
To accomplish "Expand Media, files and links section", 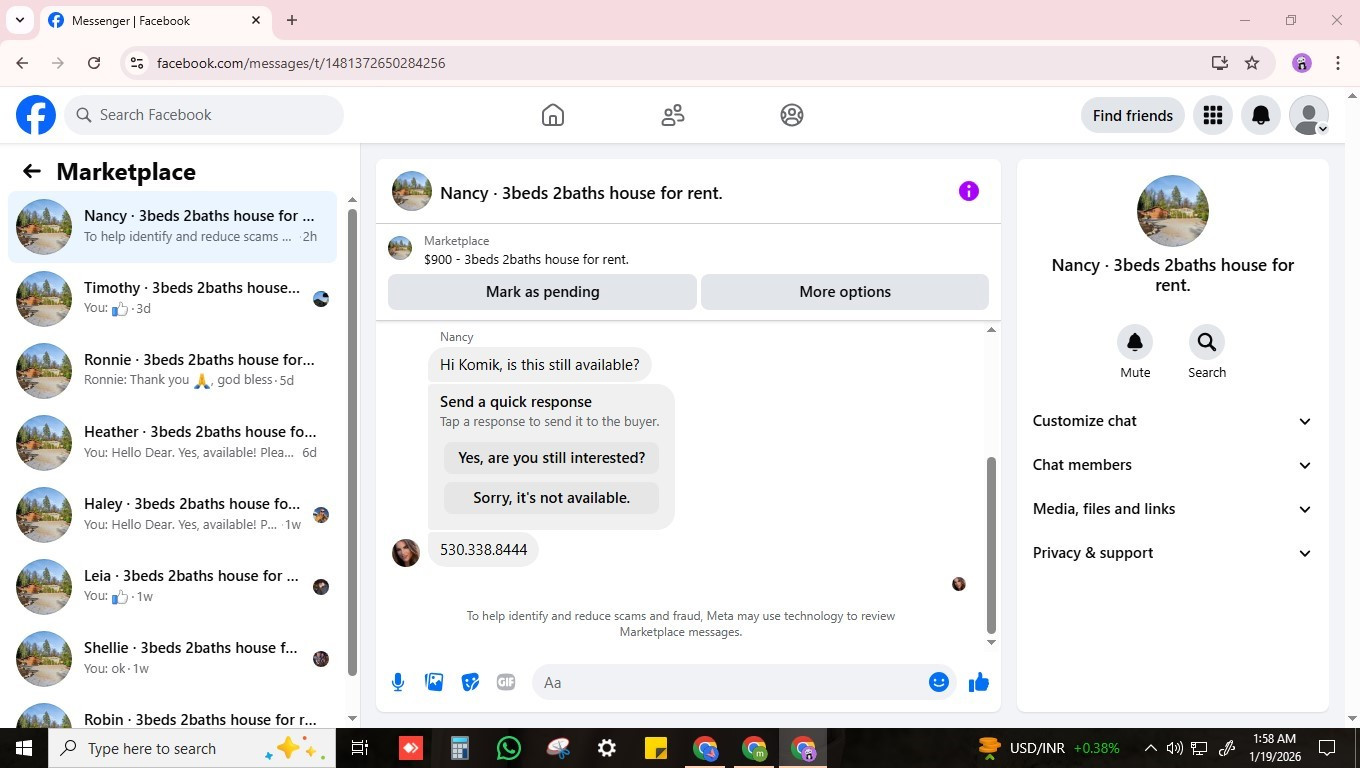I will tap(1172, 509).
